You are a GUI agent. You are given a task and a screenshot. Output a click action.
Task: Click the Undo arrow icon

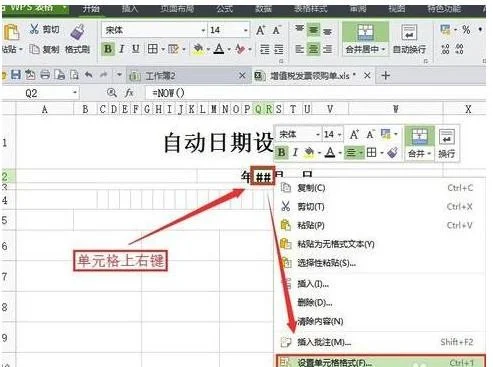88,75
